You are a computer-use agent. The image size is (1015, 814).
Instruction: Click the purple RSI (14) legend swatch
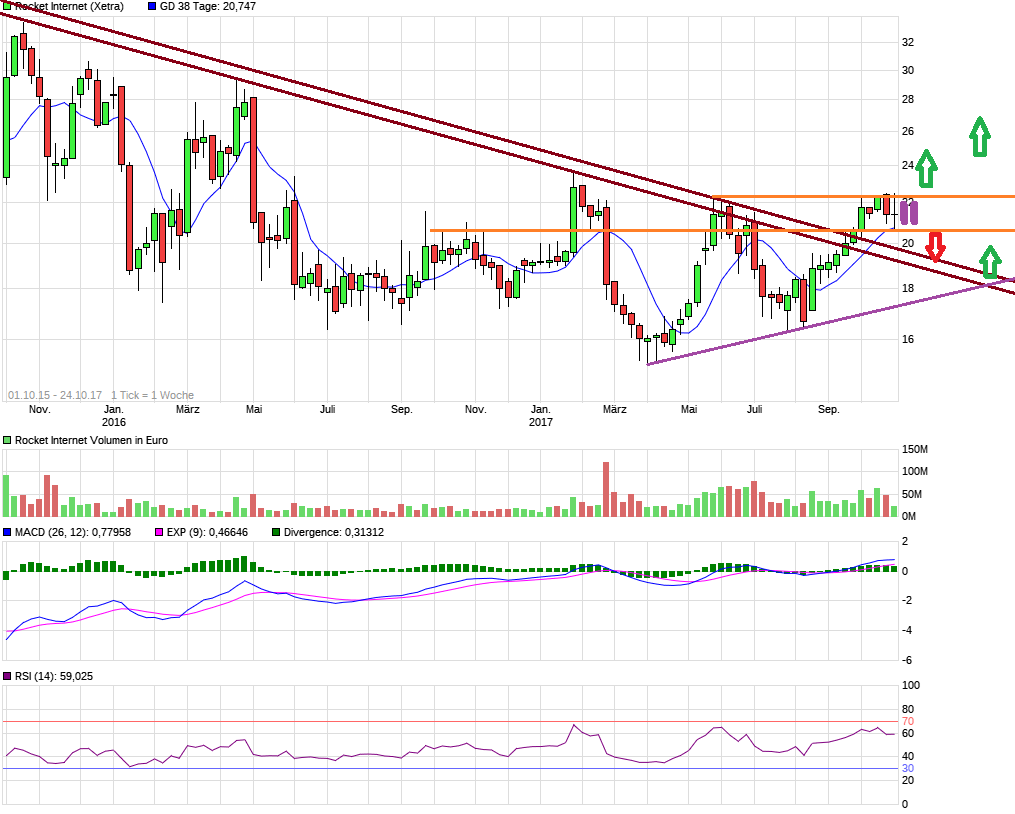[x=7, y=676]
